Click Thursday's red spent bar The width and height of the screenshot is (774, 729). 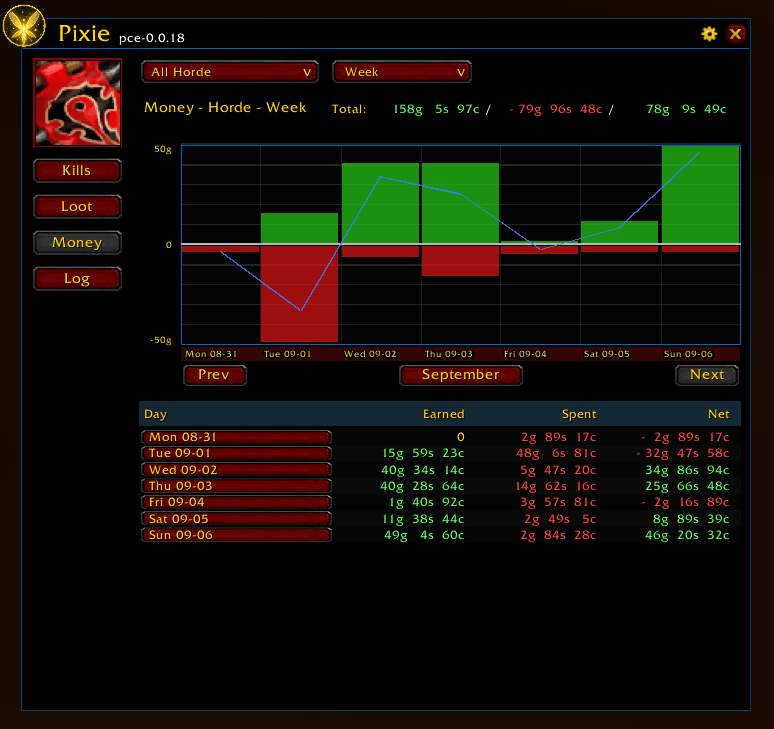pyautogui.click(x=460, y=261)
